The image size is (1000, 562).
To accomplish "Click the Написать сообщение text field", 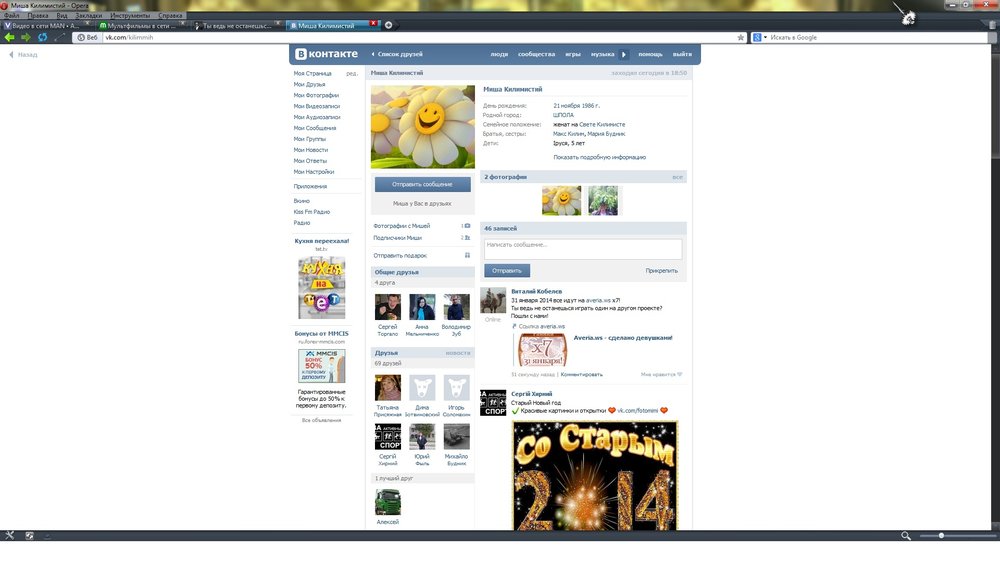I will point(583,248).
